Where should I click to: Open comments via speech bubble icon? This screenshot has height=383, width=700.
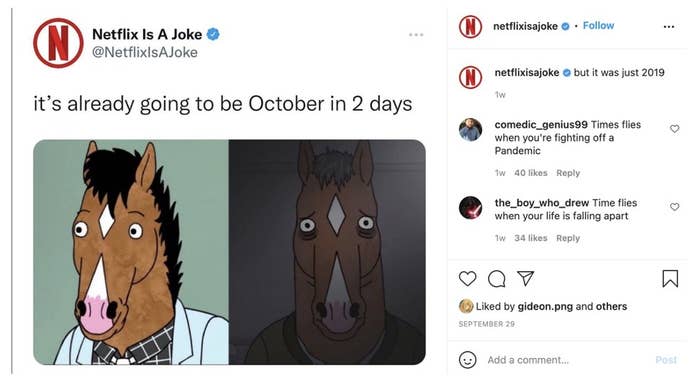tap(496, 279)
